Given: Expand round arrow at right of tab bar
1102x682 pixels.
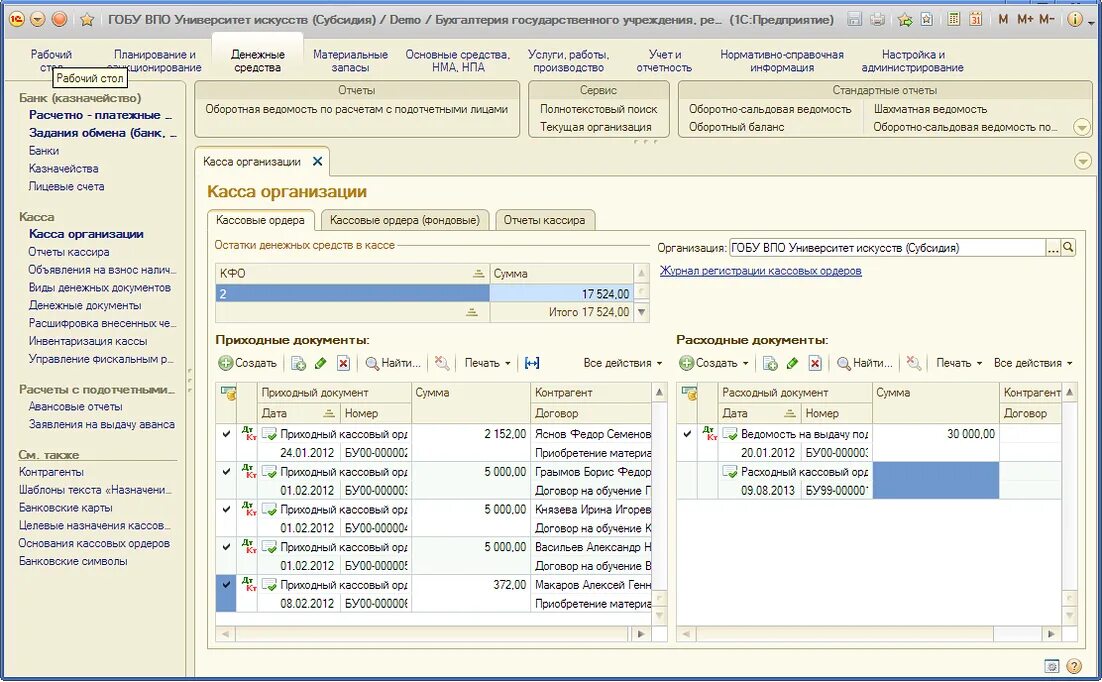Looking at the screenshot, I should coord(1082,162).
